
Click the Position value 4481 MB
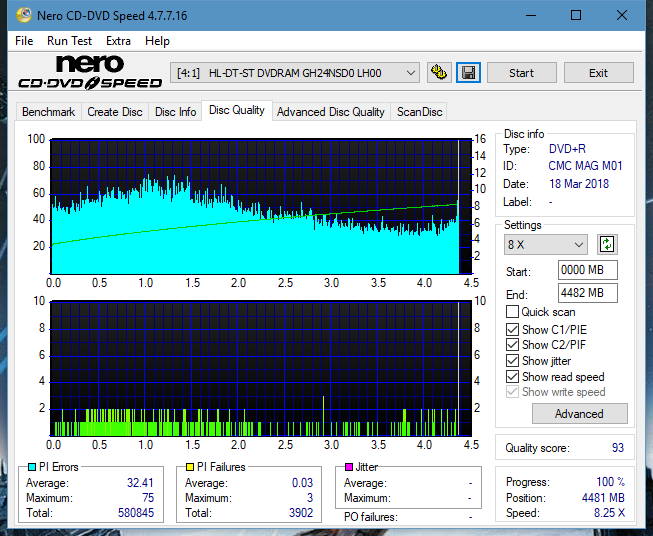[603, 498]
